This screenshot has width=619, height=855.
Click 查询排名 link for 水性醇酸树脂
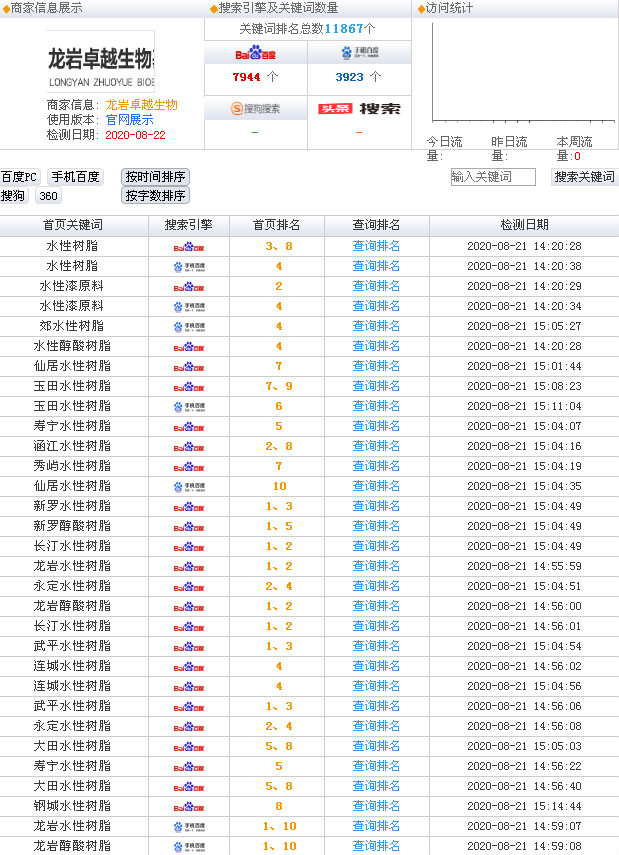point(376,346)
